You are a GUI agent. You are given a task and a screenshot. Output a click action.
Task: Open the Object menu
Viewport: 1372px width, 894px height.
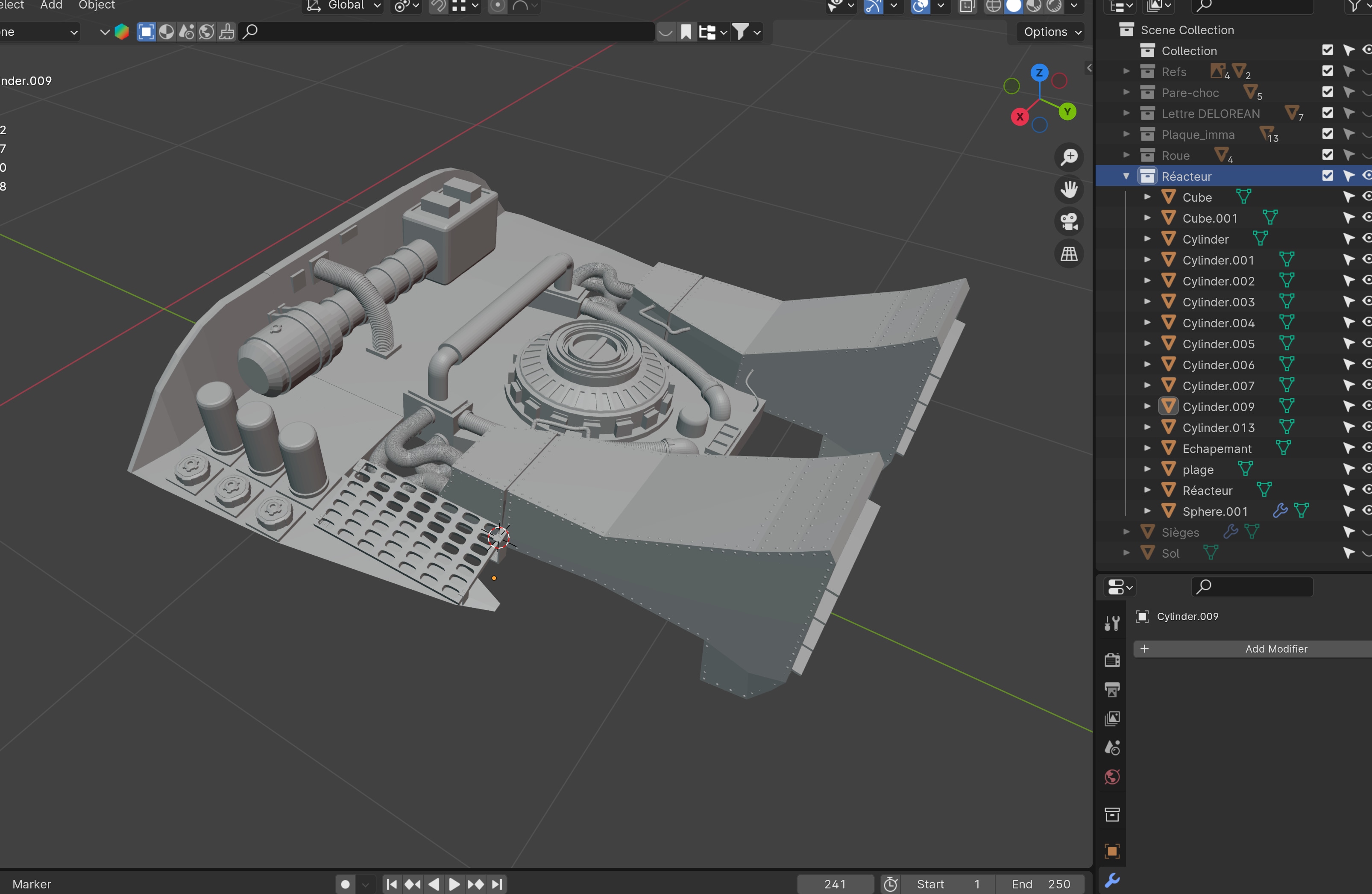click(97, 5)
